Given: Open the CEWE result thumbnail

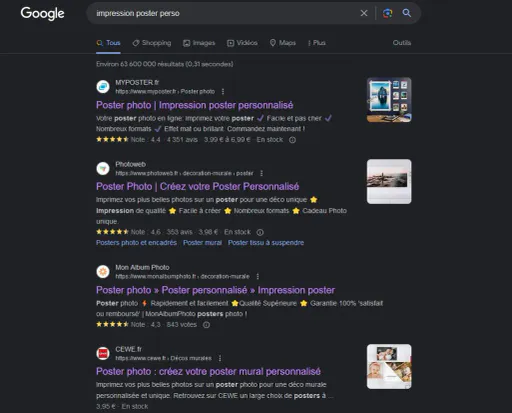Looking at the screenshot, I should [x=389, y=367].
